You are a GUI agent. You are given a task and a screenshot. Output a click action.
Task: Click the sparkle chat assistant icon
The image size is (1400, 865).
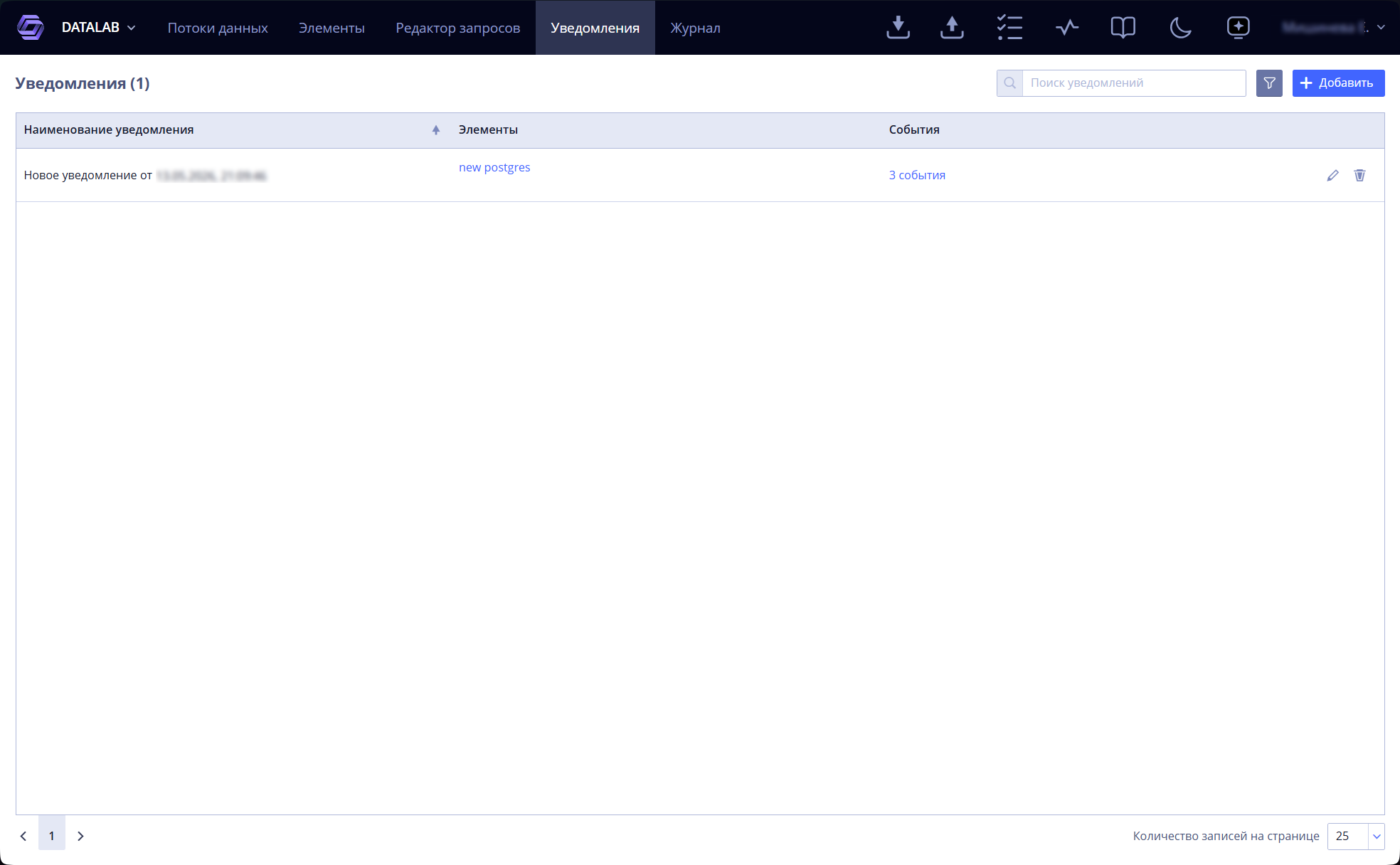pos(1238,28)
